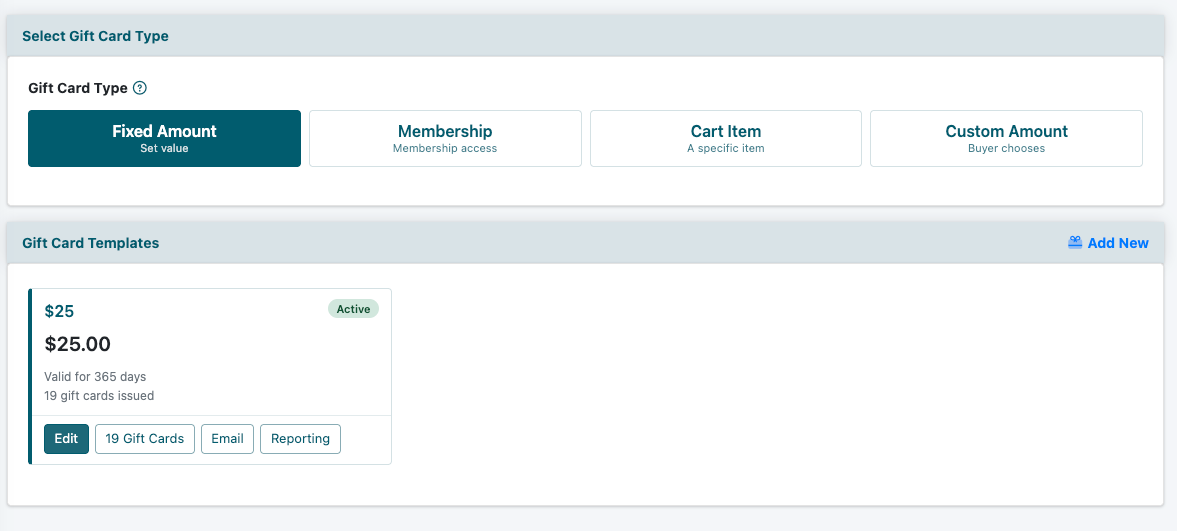Image resolution: width=1177 pixels, height=531 pixels.
Task: Click the Gift Card Templates header
Action: 91,243
